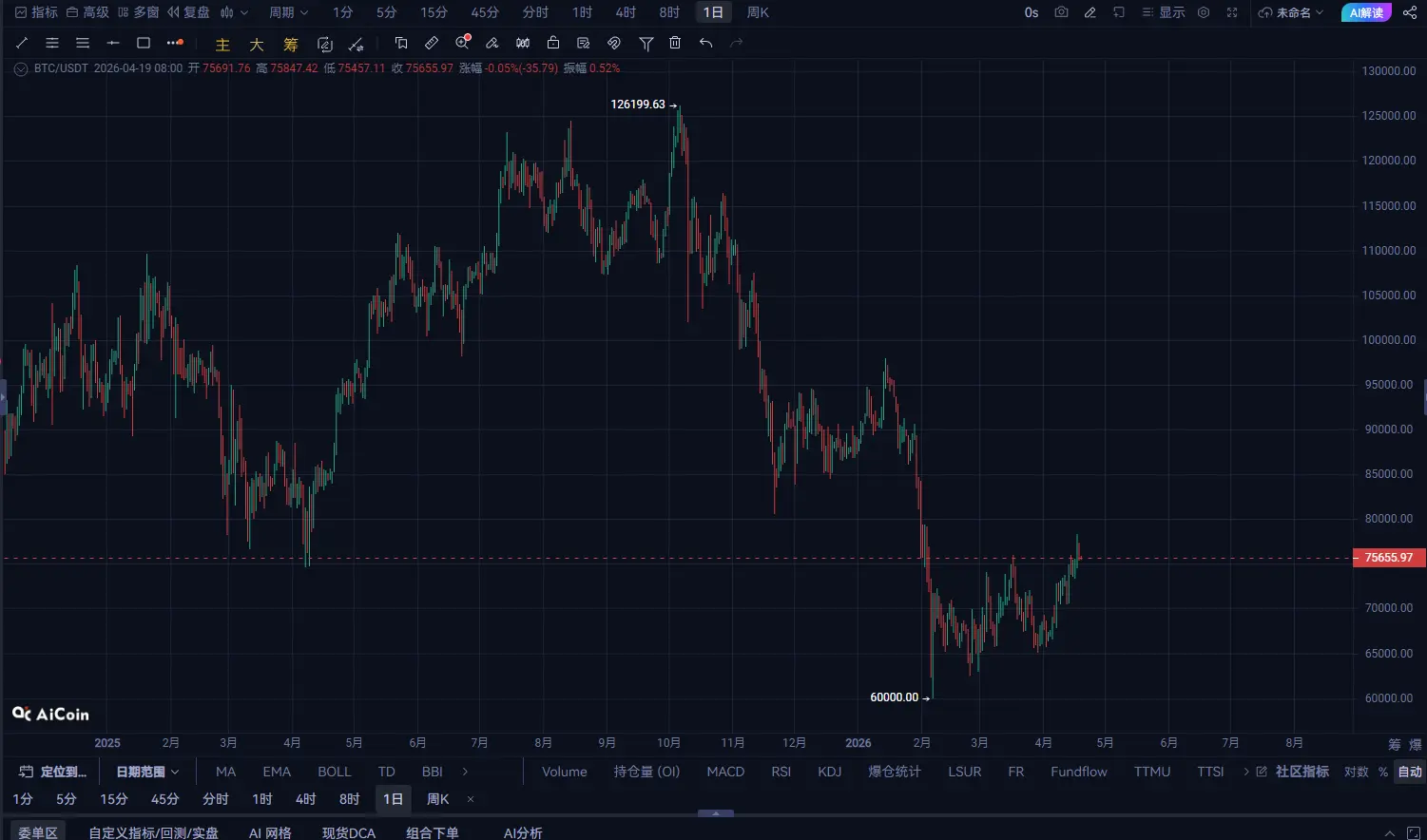This screenshot has height=840, width=1427.
Task: Toggle the BOLL indicator
Action: 335,772
